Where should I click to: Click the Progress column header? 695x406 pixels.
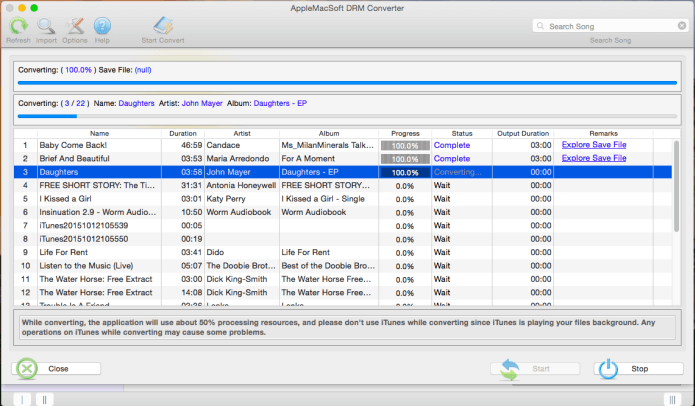click(x=405, y=133)
